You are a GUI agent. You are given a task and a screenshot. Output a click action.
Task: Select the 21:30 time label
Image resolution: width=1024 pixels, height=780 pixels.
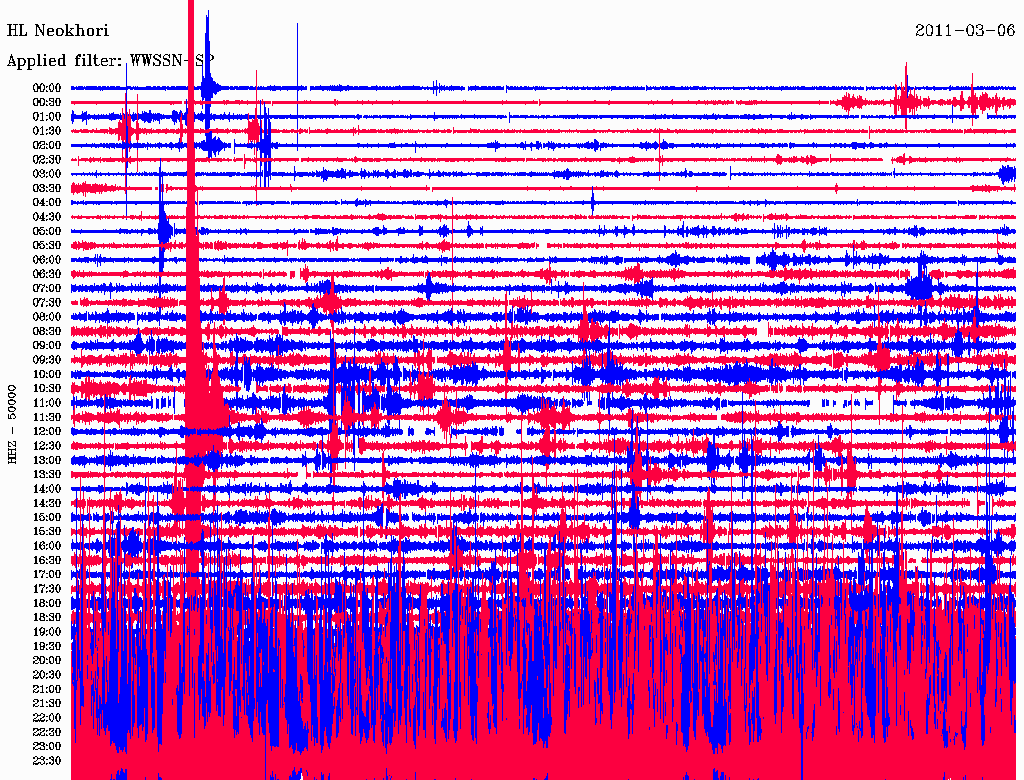coord(47,704)
